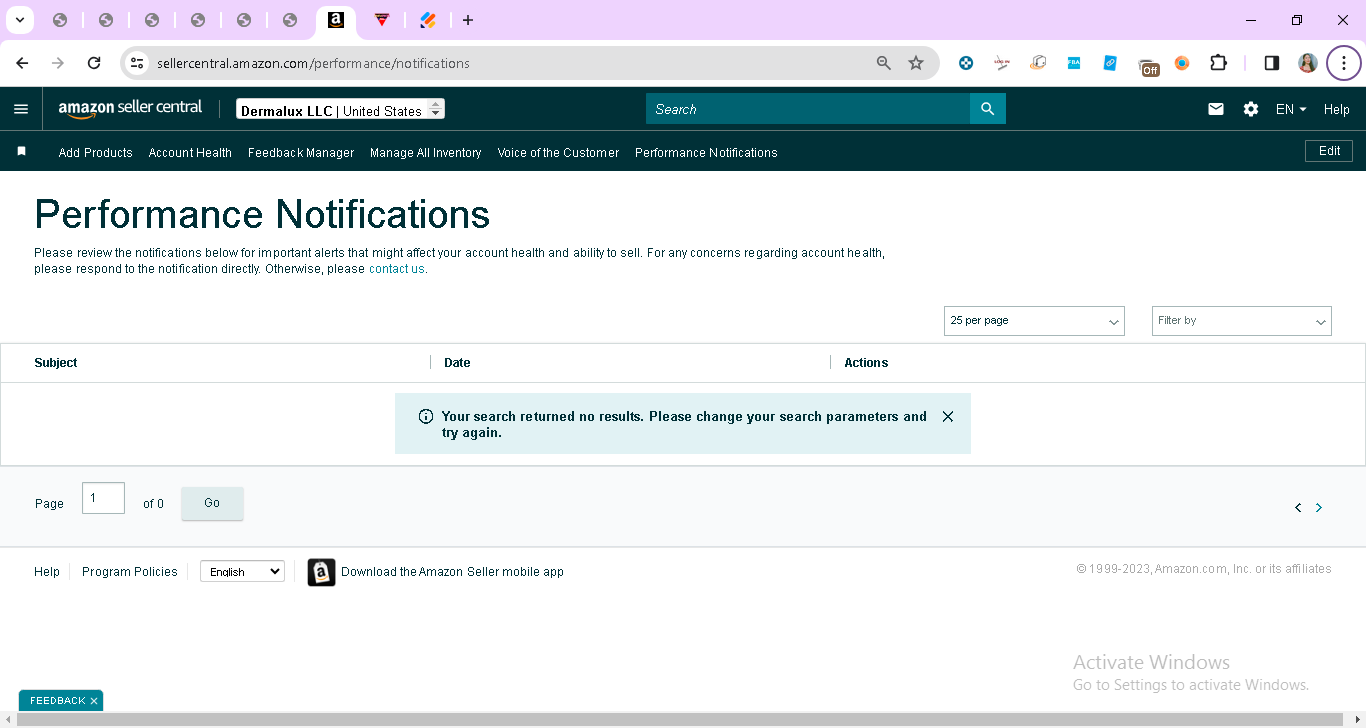Open Account Health in the nav bar
Screen dimensions: 1366x728
(x=190, y=153)
